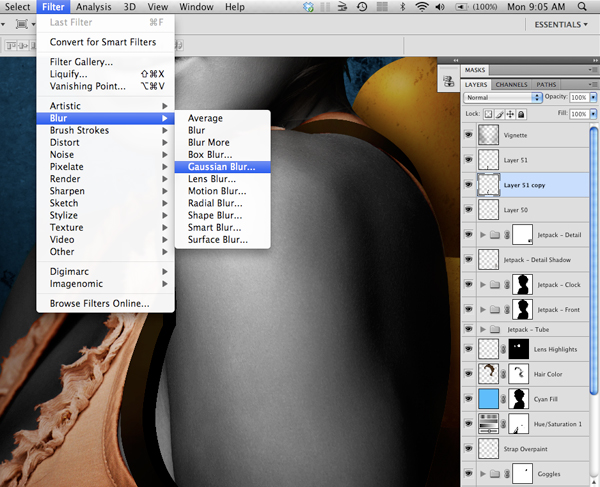The width and height of the screenshot is (600, 487).
Task: Select the Layers panel tab
Action: pyautogui.click(x=476, y=85)
